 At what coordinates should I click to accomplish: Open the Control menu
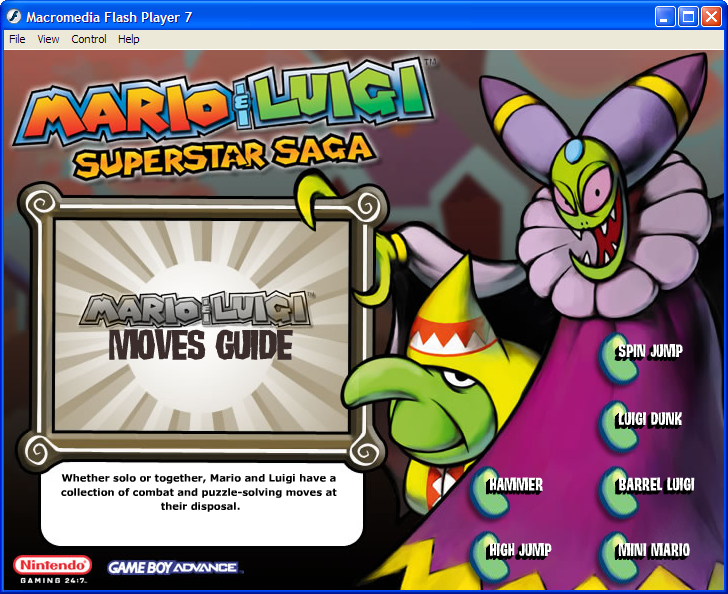[x=89, y=39]
